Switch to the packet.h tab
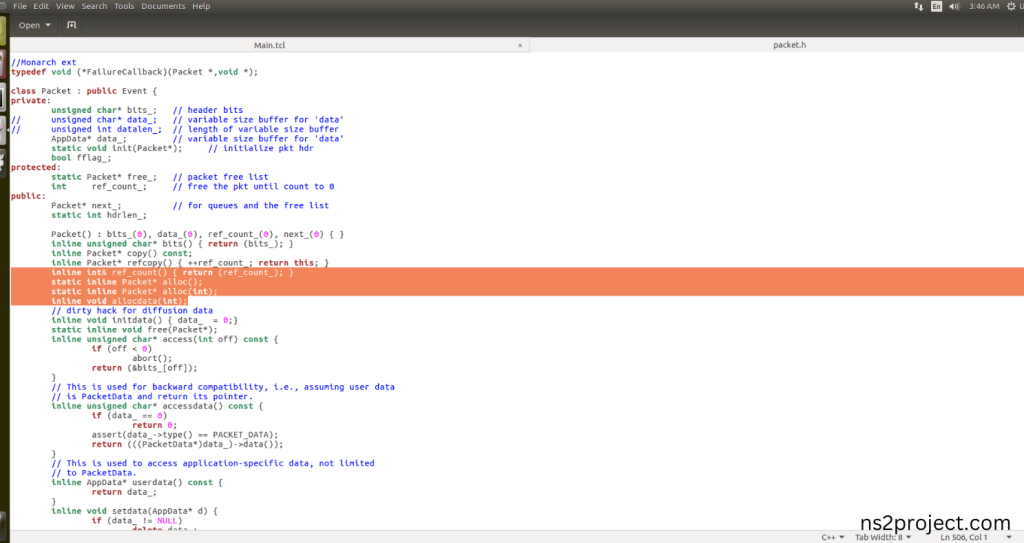 (x=790, y=45)
